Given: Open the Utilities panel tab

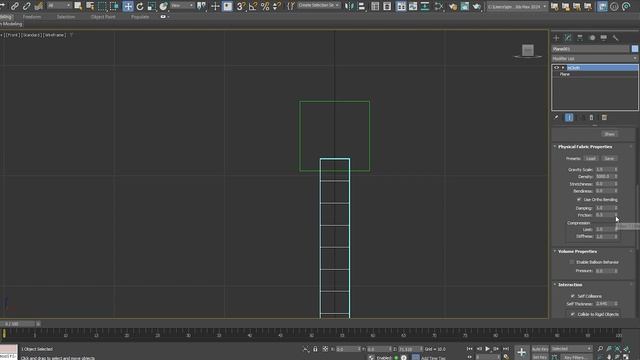Looking at the screenshot, I should click(616, 38).
